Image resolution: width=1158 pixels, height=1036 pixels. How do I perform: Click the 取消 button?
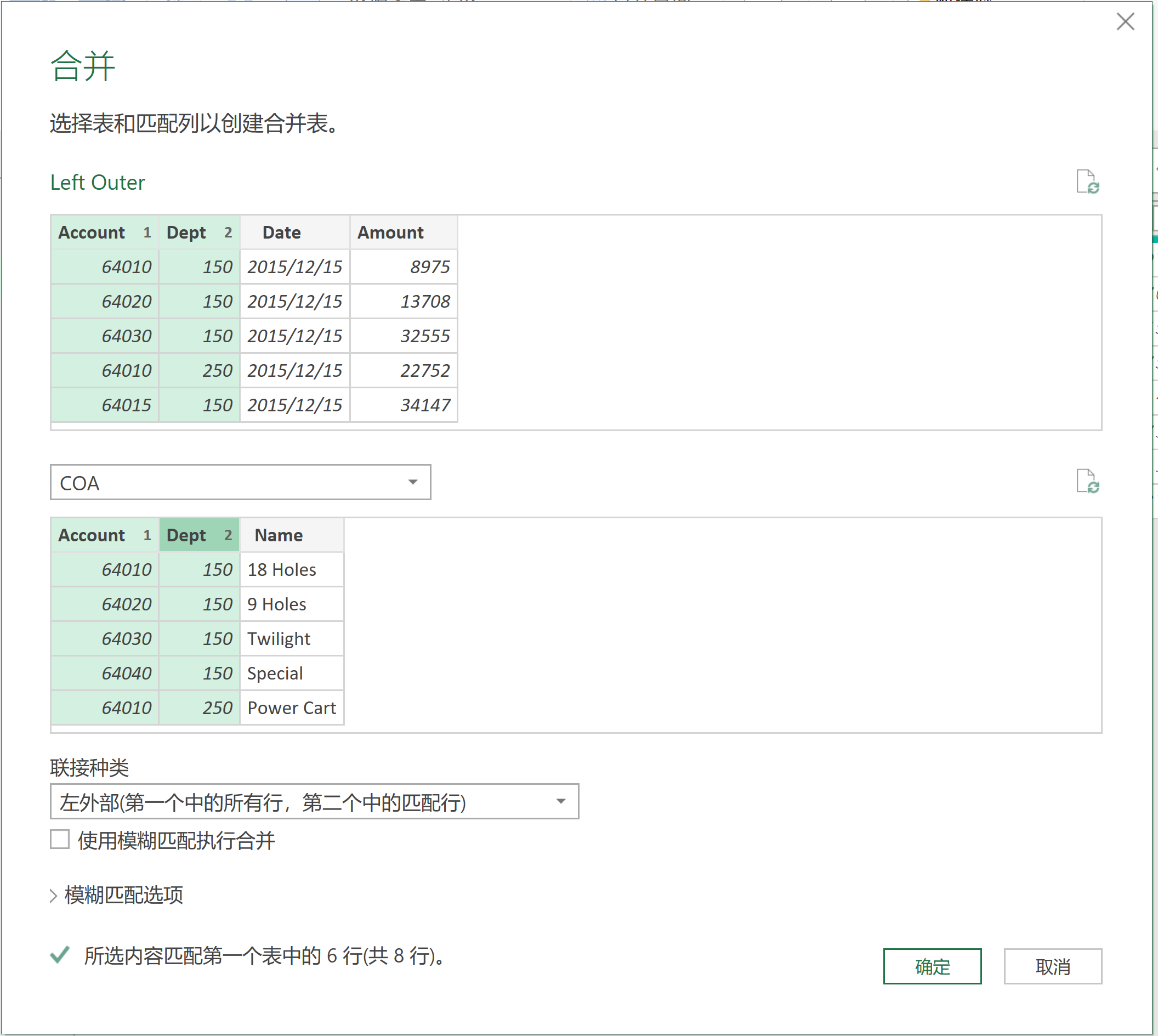tap(1052, 966)
